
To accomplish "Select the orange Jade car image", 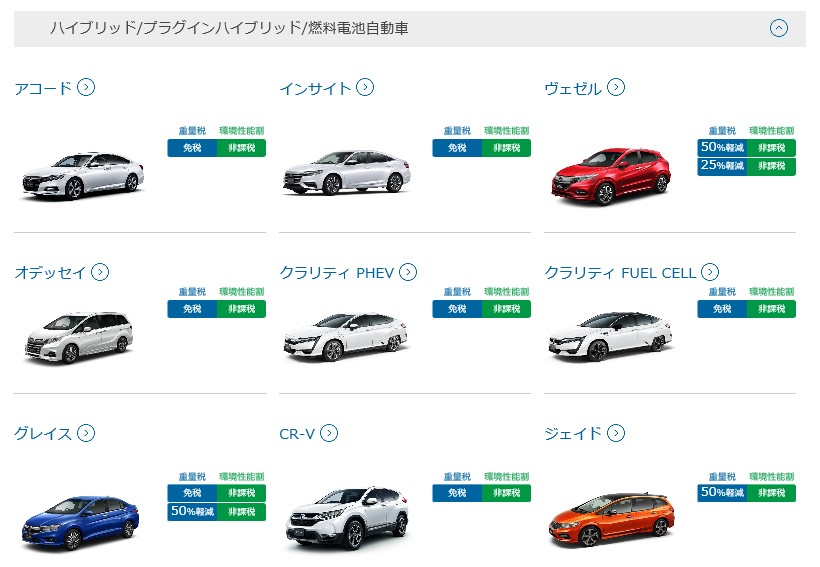I will click(611, 520).
